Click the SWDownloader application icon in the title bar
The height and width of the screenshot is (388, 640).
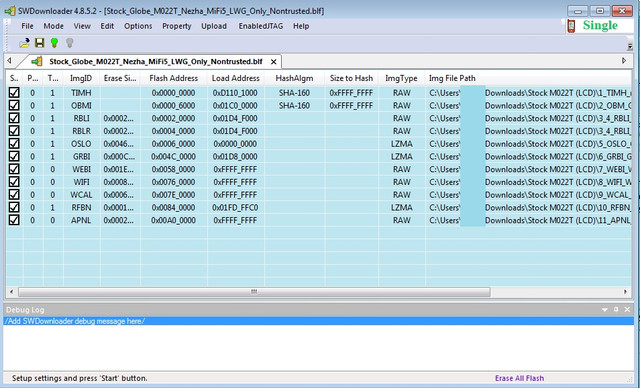[x=10, y=11]
